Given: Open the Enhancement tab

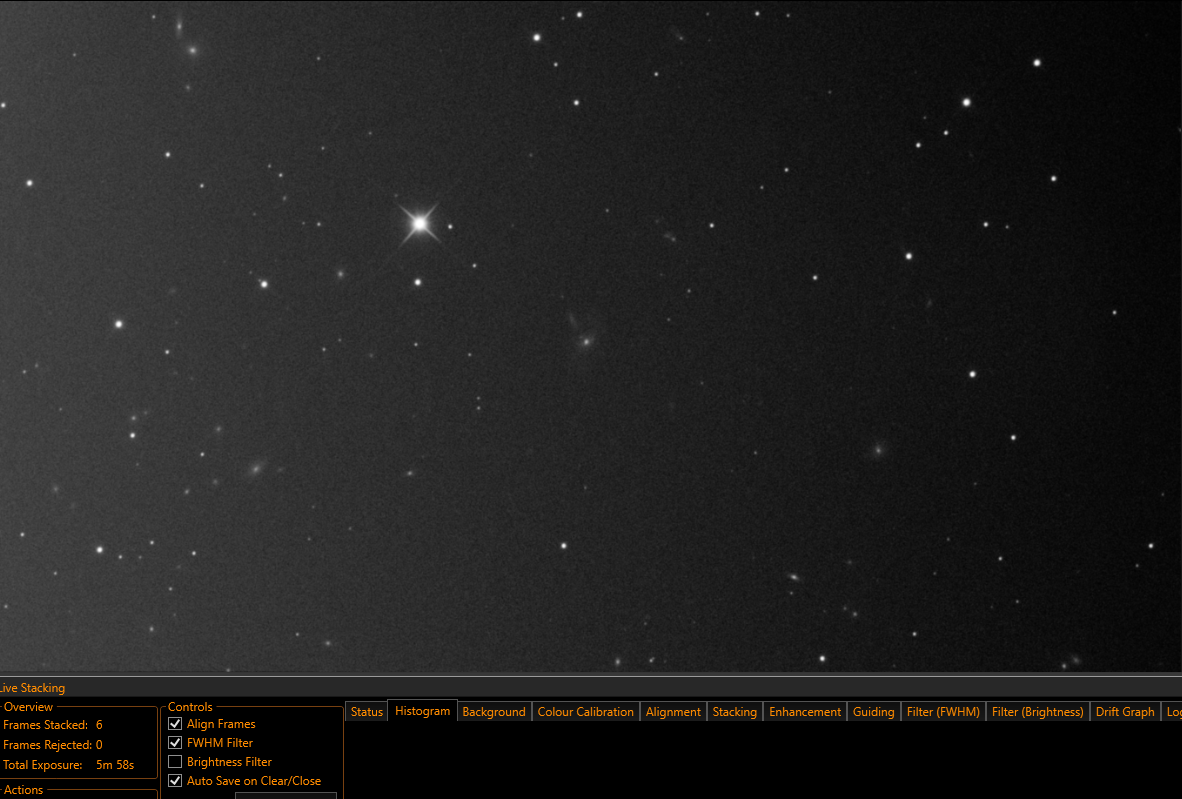Looking at the screenshot, I should 805,712.
